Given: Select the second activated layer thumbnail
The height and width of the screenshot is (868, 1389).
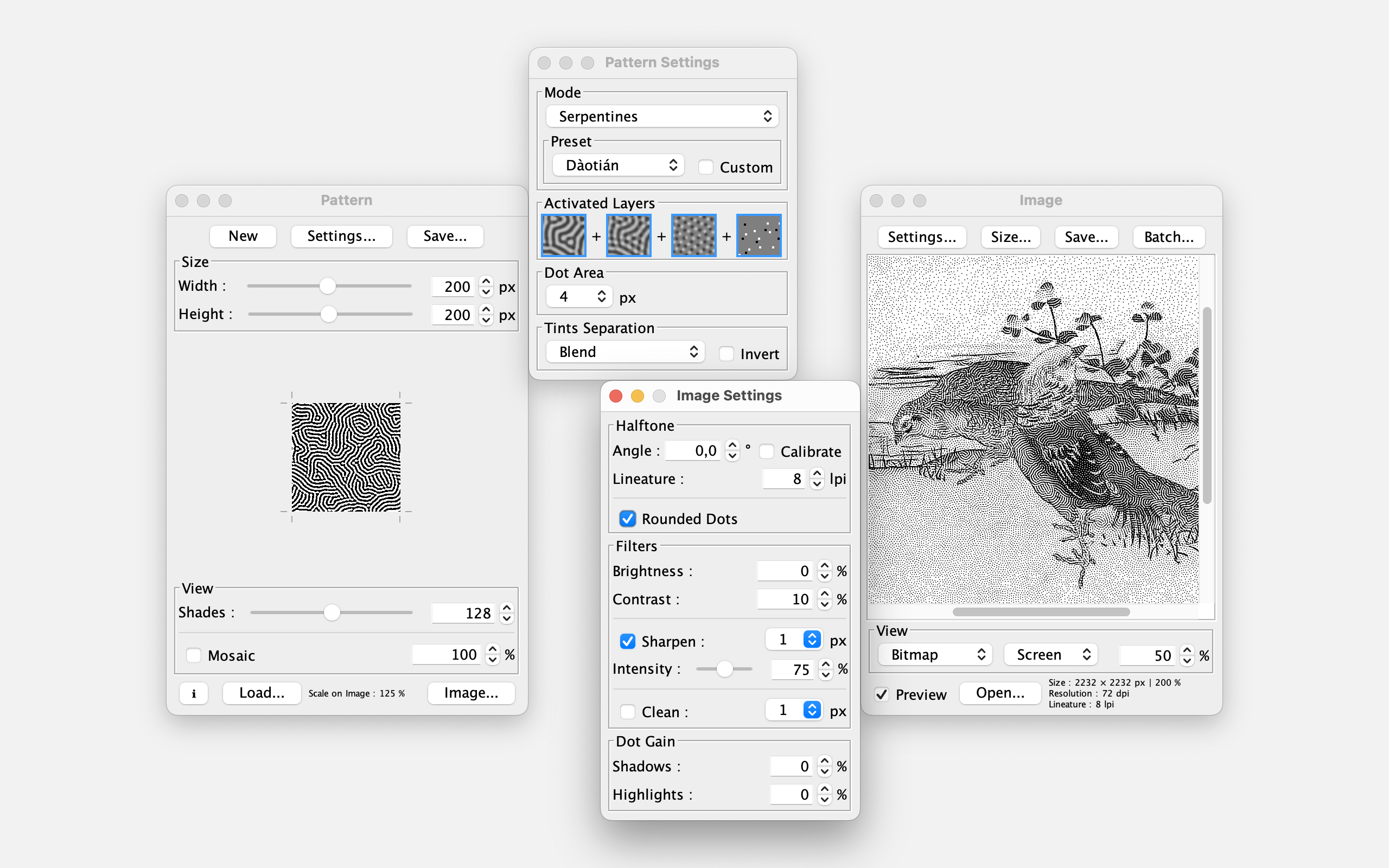Looking at the screenshot, I should (x=628, y=235).
